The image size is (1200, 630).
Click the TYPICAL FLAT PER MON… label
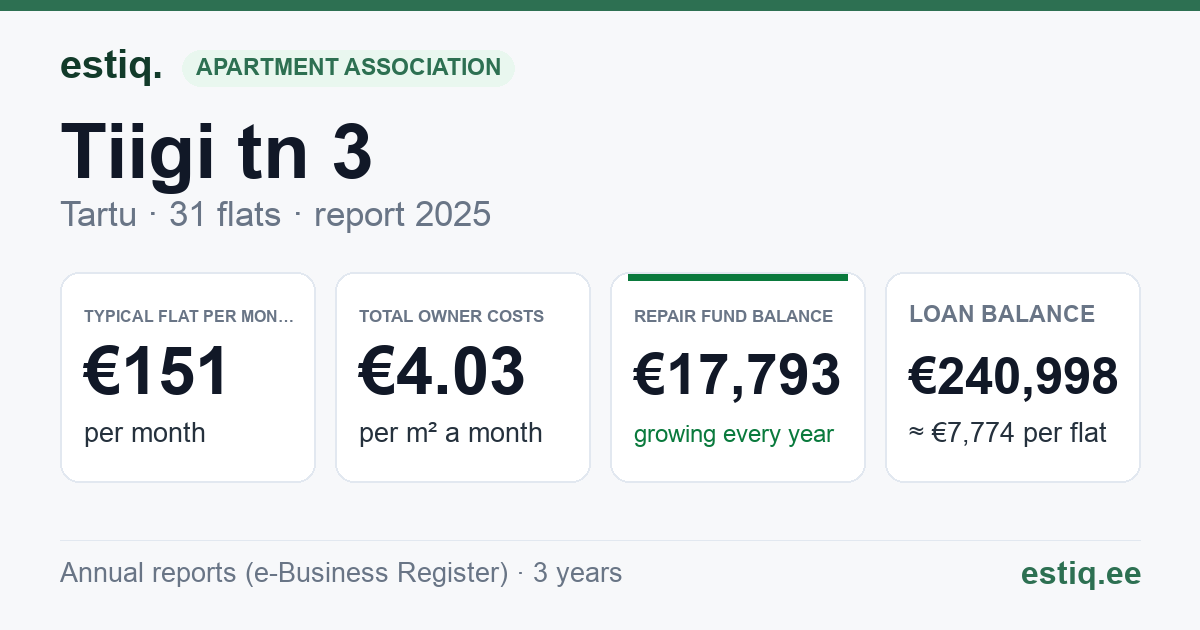[x=189, y=316]
